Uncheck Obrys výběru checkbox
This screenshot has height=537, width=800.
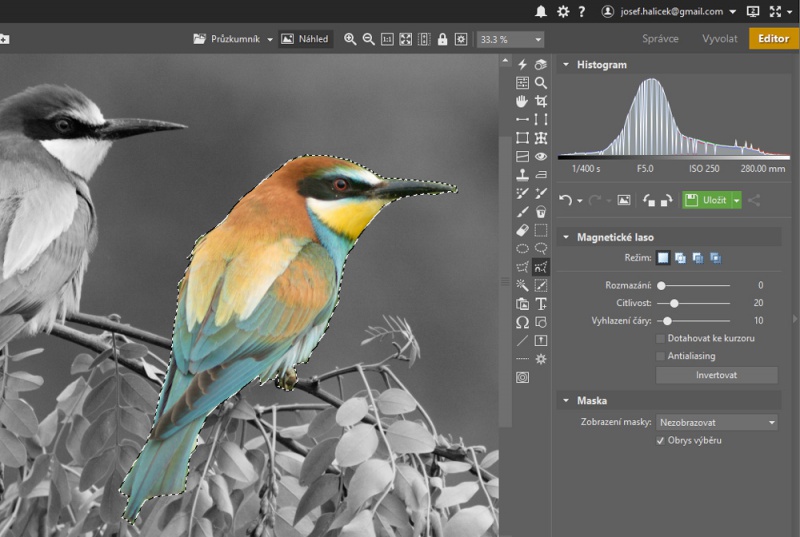pyautogui.click(x=660, y=440)
